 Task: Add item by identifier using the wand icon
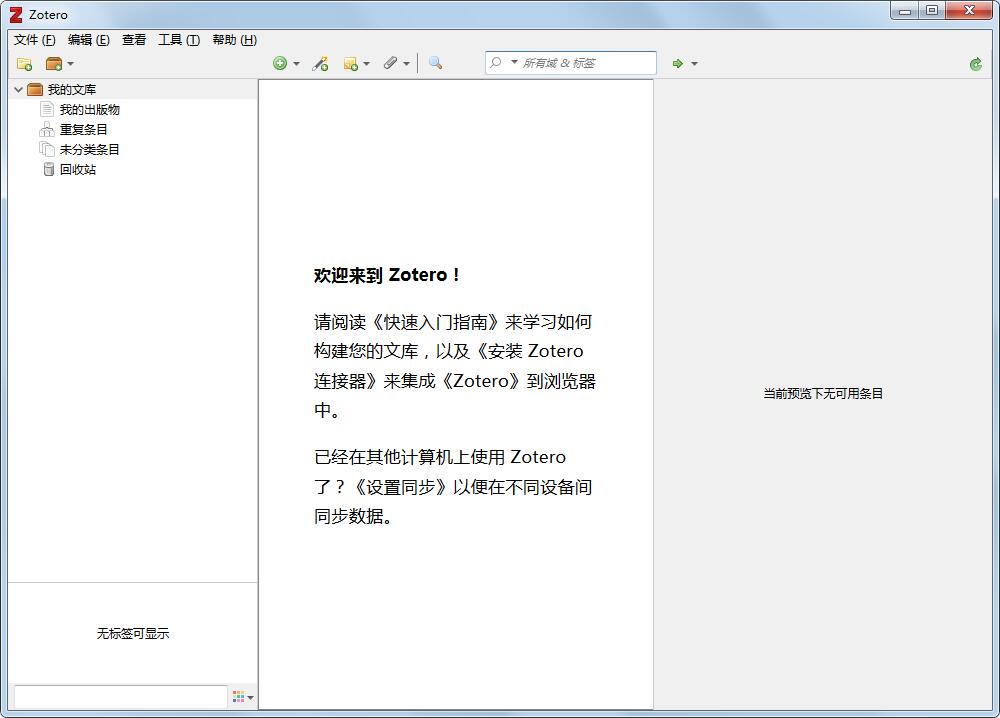(x=320, y=63)
